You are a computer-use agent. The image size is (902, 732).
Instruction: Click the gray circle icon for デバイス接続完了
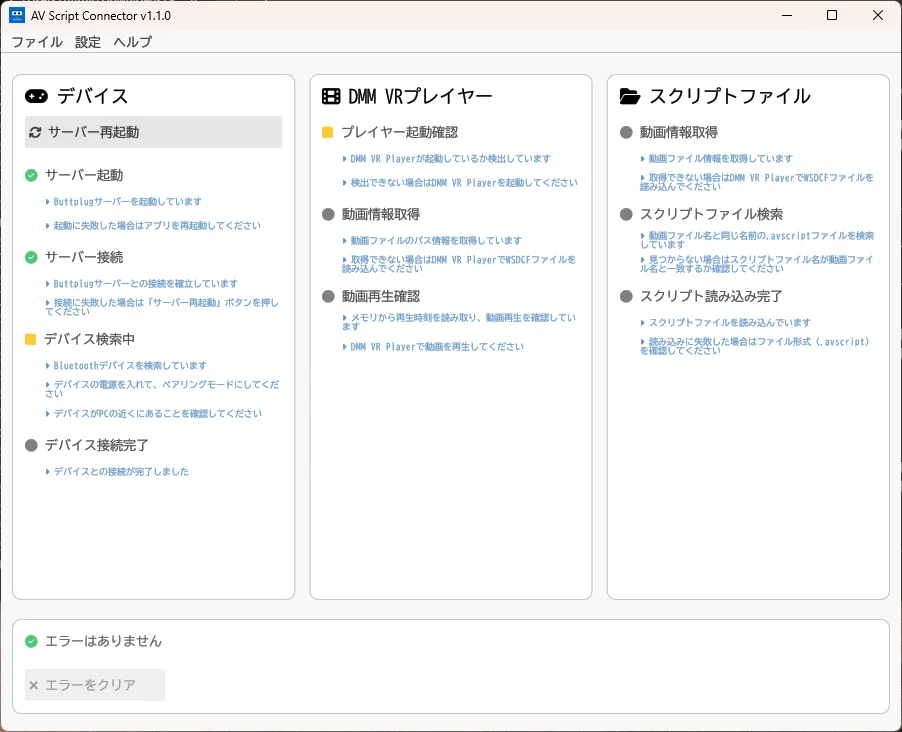(31, 445)
